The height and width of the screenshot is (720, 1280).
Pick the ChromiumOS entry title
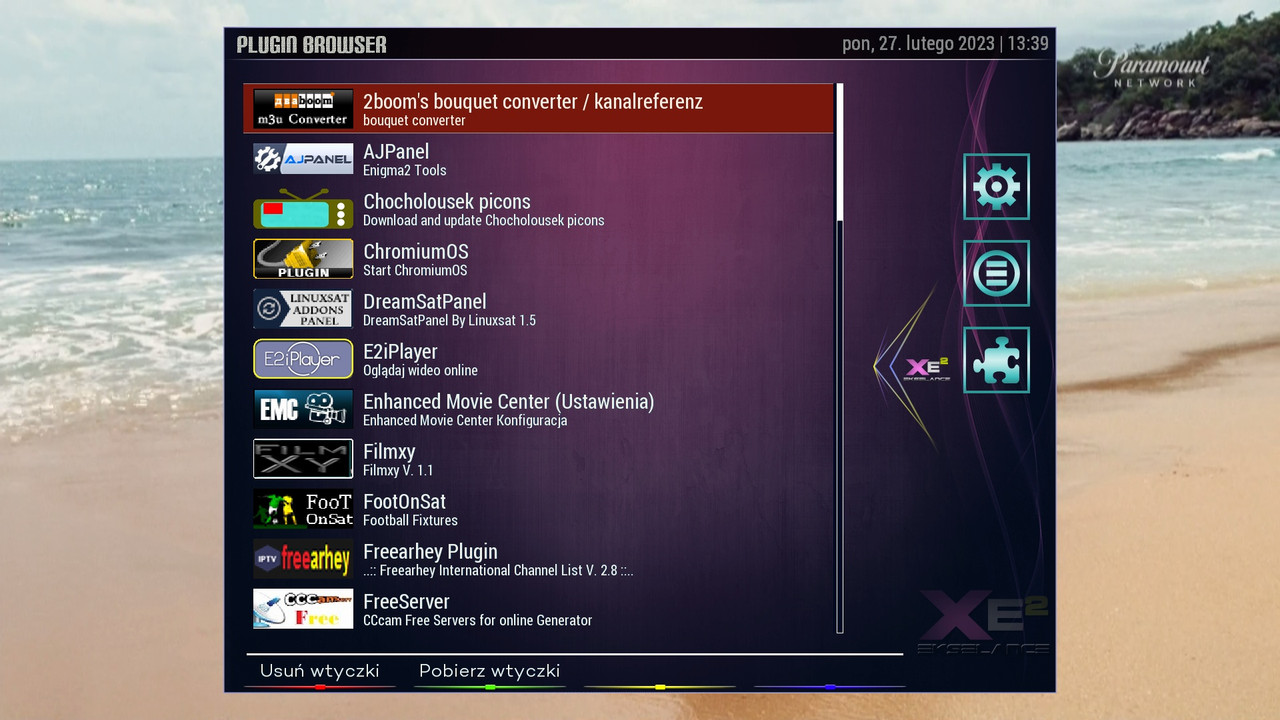click(416, 252)
